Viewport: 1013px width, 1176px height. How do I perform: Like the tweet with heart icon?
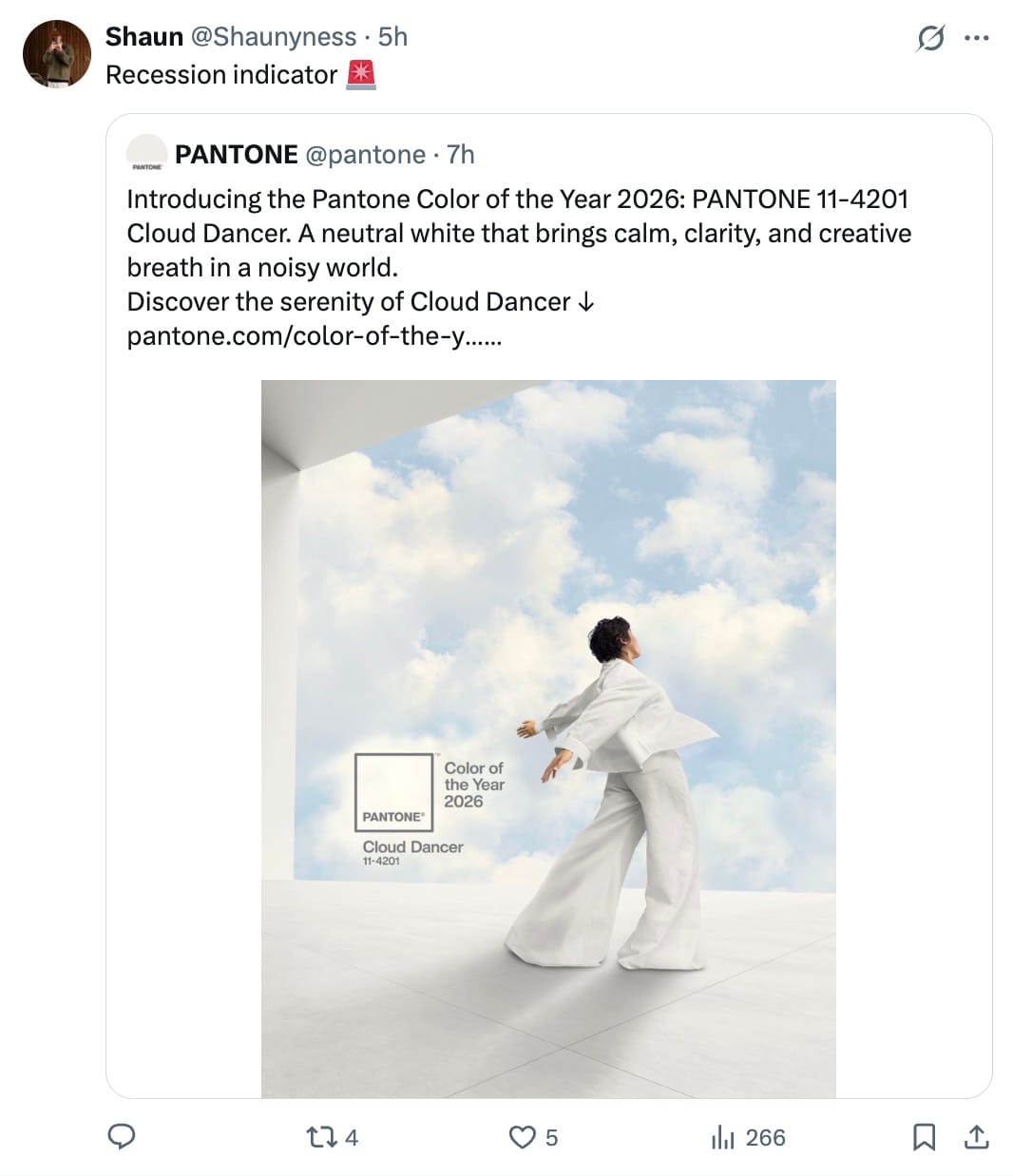(x=522, y=1137)
